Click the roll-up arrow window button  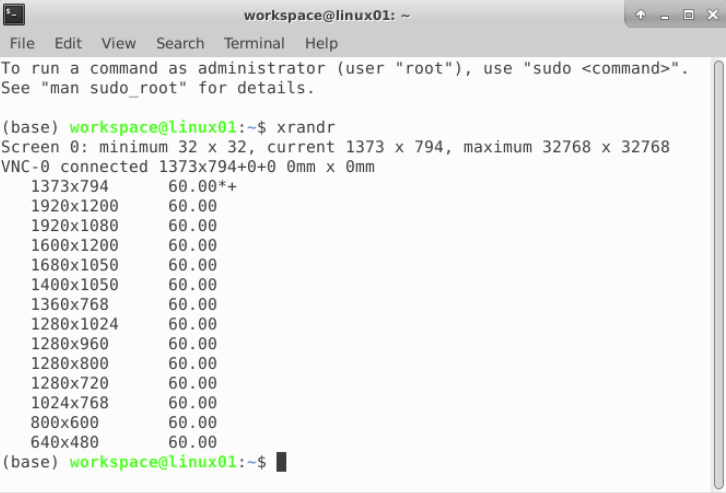(641, 15)
